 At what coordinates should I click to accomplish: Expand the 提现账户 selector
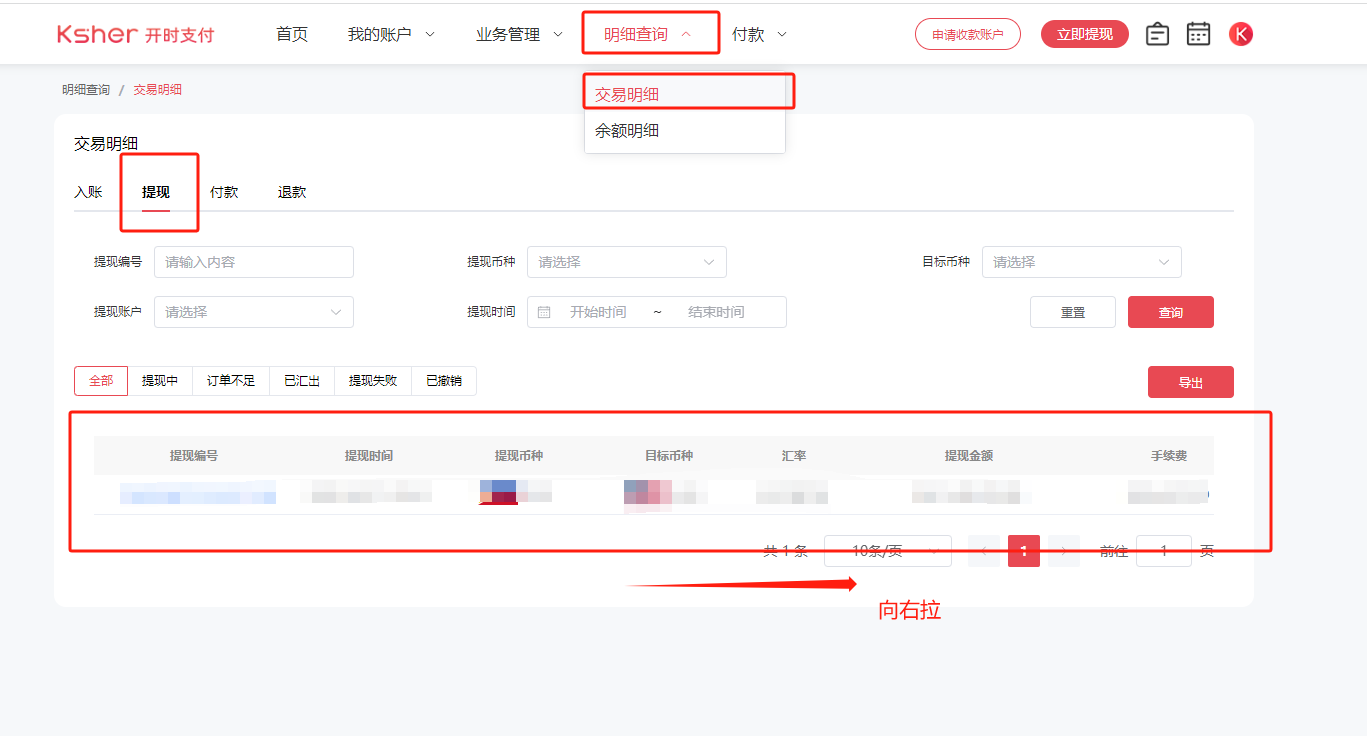pos(253,311)
